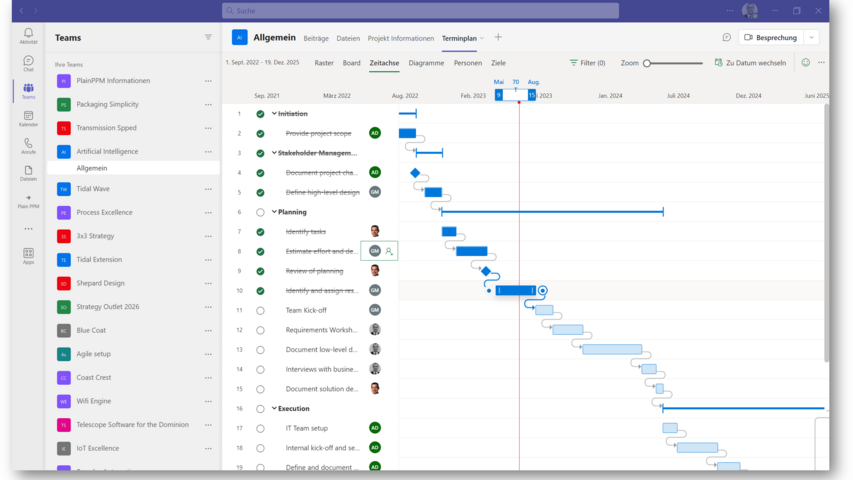Switch to the Board view tab
The width and height of the screenshot is (853, 480).
[x=351, y=63]
